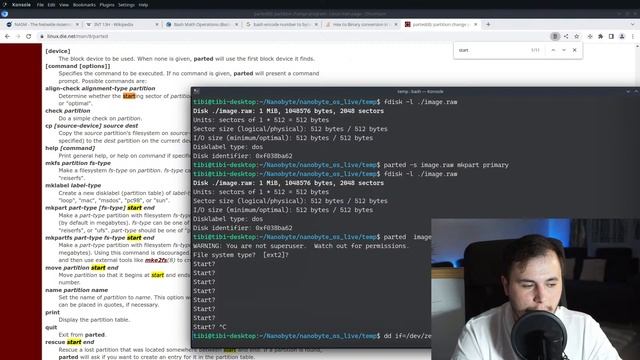640x360 pixels.
Task: Click the Konsole app icon in top bar
Action: click(4, 5)
